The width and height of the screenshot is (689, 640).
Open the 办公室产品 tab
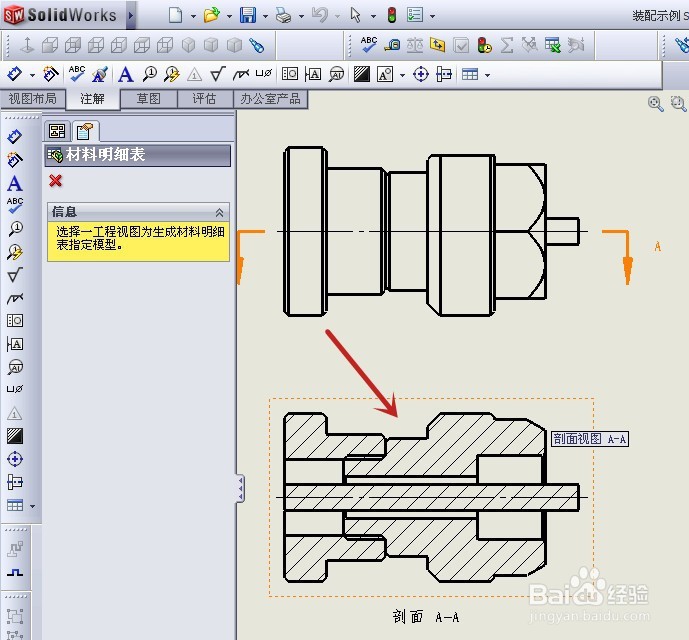coord(270,99)
